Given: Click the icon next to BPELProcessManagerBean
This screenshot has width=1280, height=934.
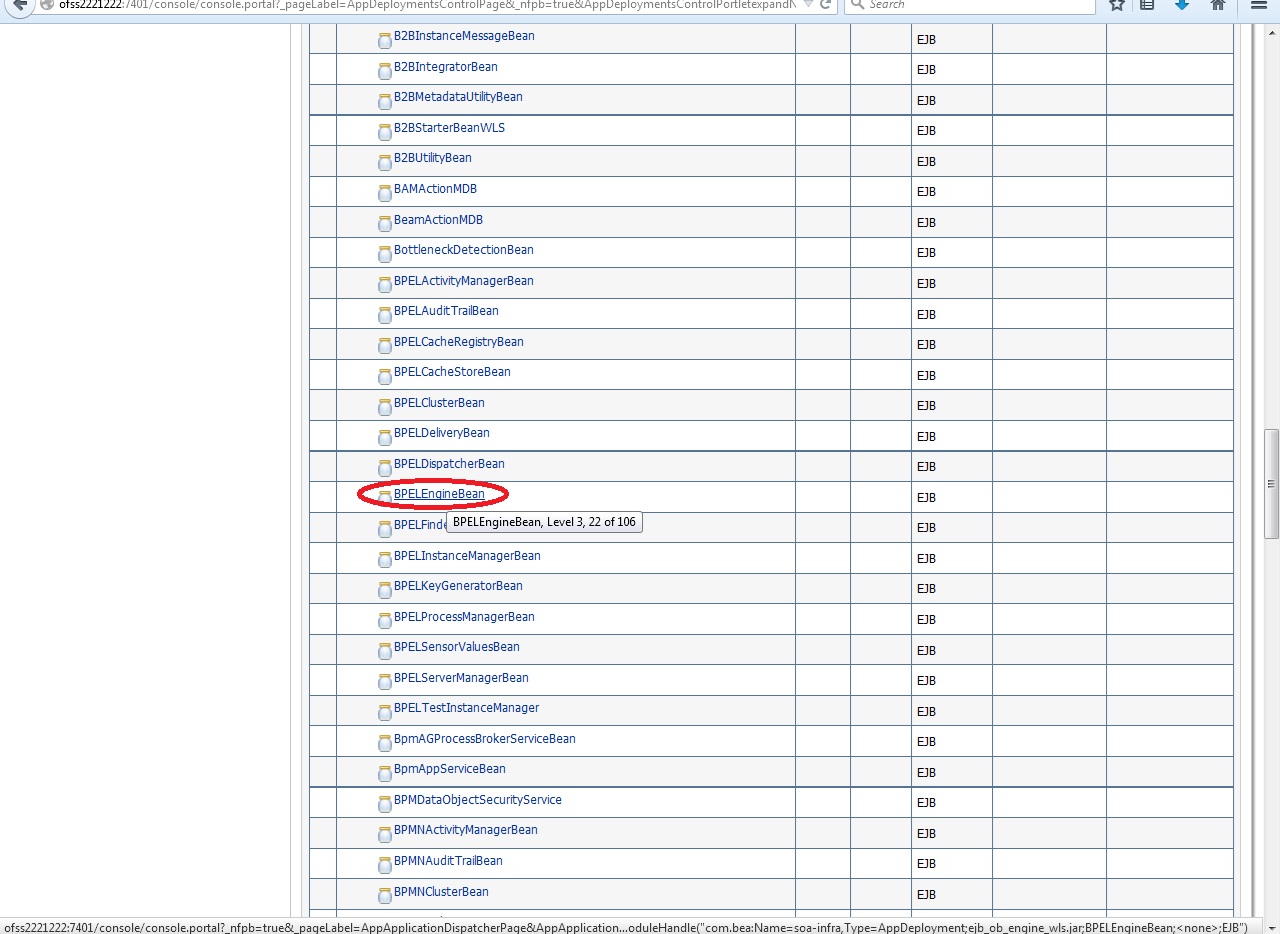Looking at the screenshot, I should (385, 621).
